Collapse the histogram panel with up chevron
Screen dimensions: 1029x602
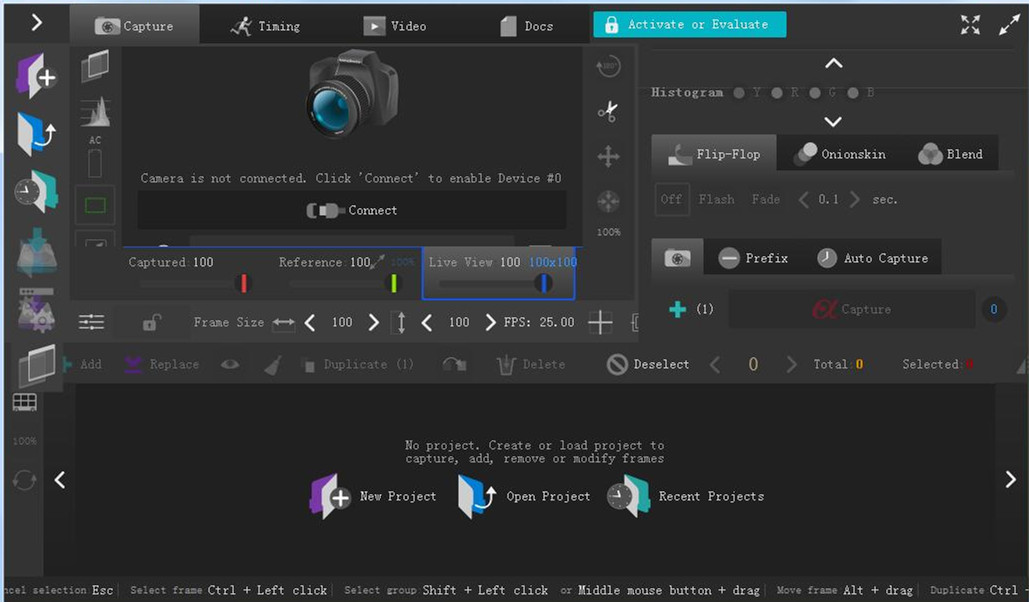click(x=833, y=64)
